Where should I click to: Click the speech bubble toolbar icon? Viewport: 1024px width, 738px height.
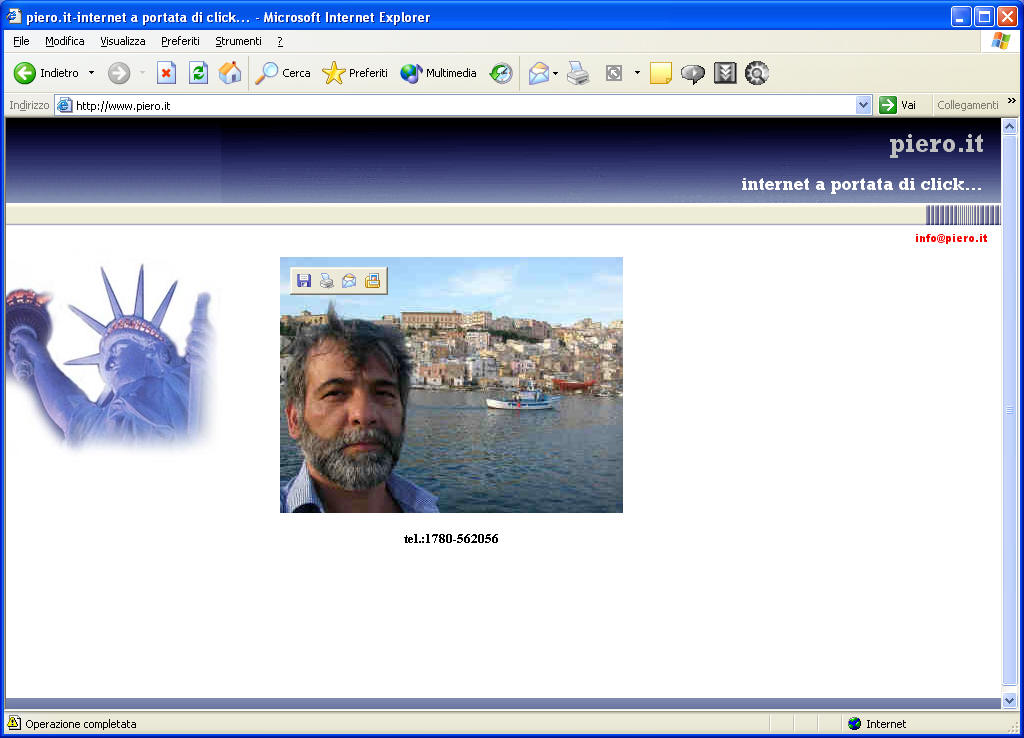[x=693, y=74]
